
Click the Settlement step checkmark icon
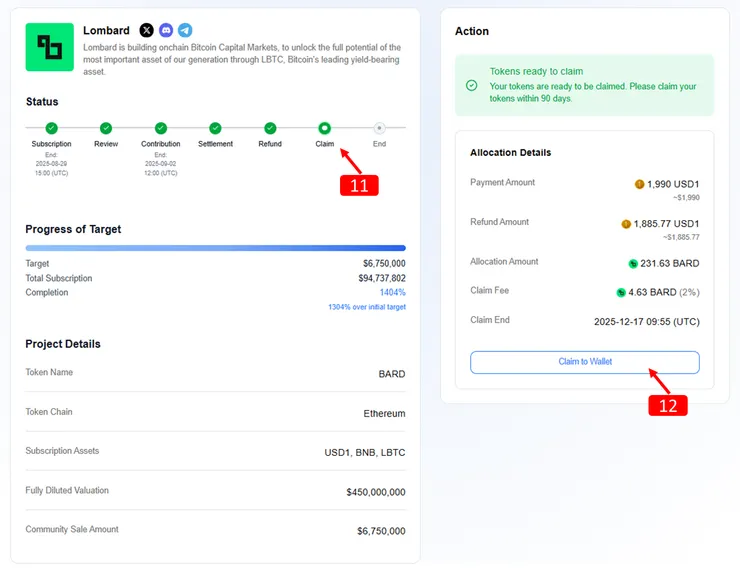click(215, 128)
